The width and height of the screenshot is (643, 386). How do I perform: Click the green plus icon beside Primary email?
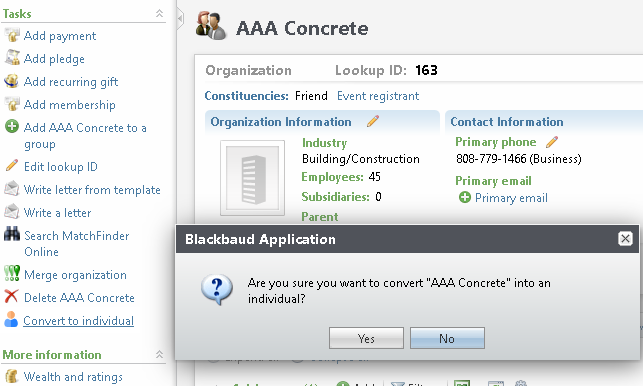click(465, 197)
